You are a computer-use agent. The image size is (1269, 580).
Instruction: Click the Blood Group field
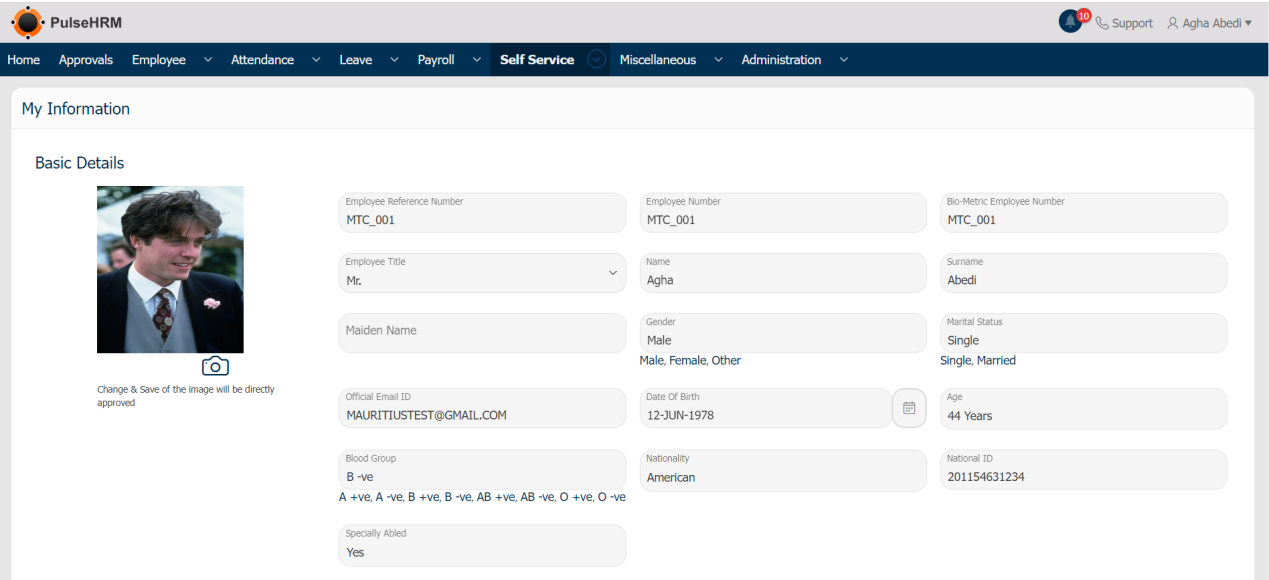pyautogui.click(x=483, y=469)
